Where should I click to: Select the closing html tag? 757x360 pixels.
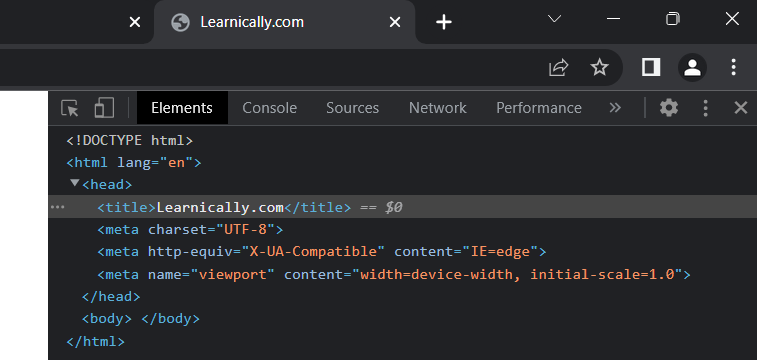click(96, 342)
